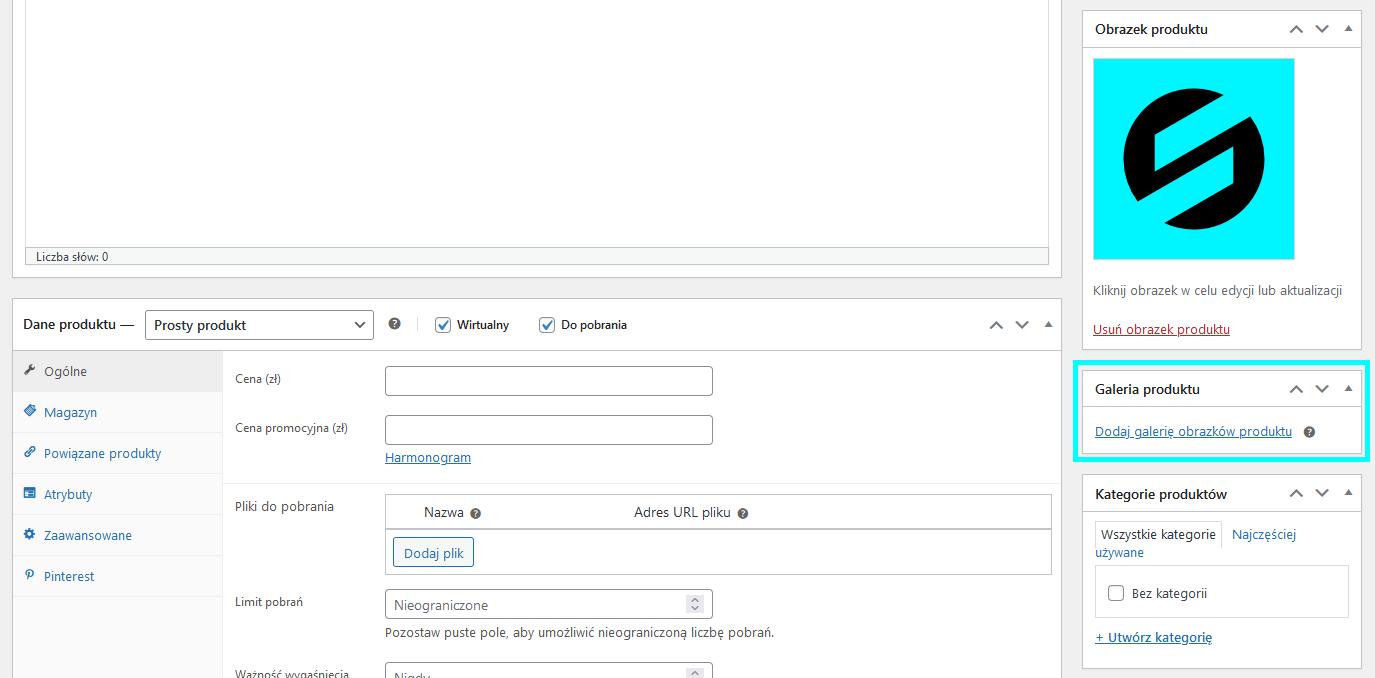This screenshot has width=1375, height=678.
Task: Select the Ogólne wrench icon
Action: point(30,371)
